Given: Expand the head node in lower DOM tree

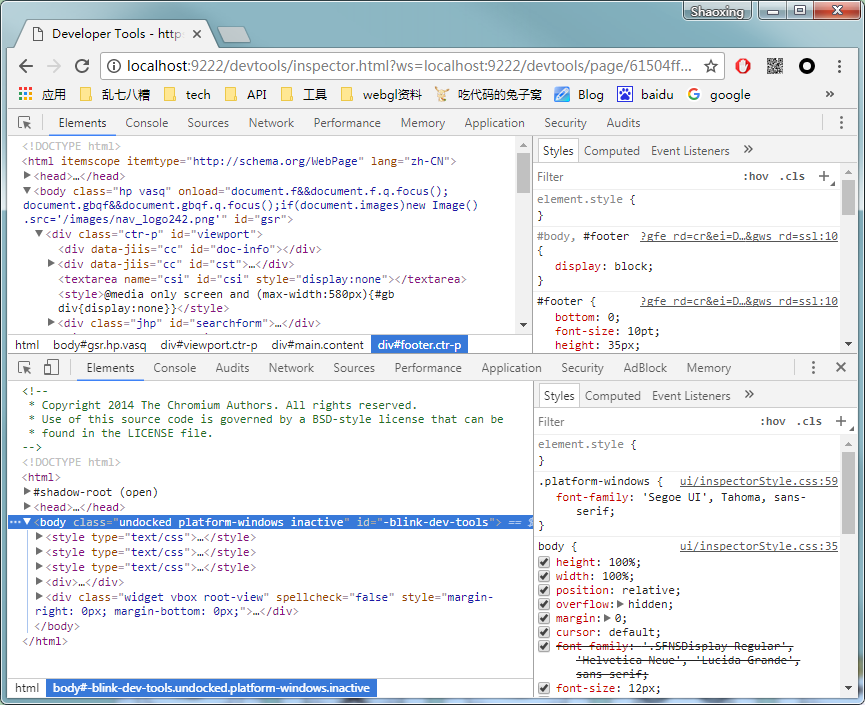Looking at the screenshot, I should [x=27, y=506].
